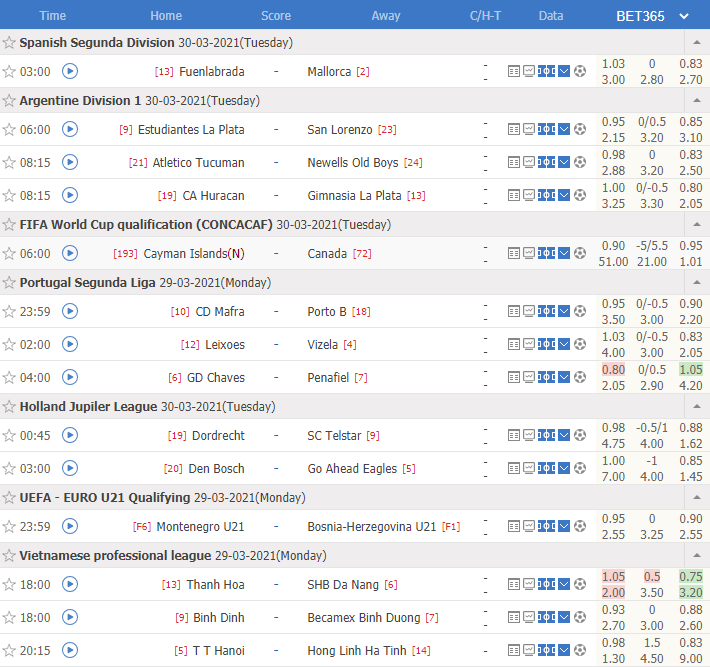Click the Hong Linh Ha Tinh team name
The height and width of the screenshot is (667, 710).
[x=357, y=651]
